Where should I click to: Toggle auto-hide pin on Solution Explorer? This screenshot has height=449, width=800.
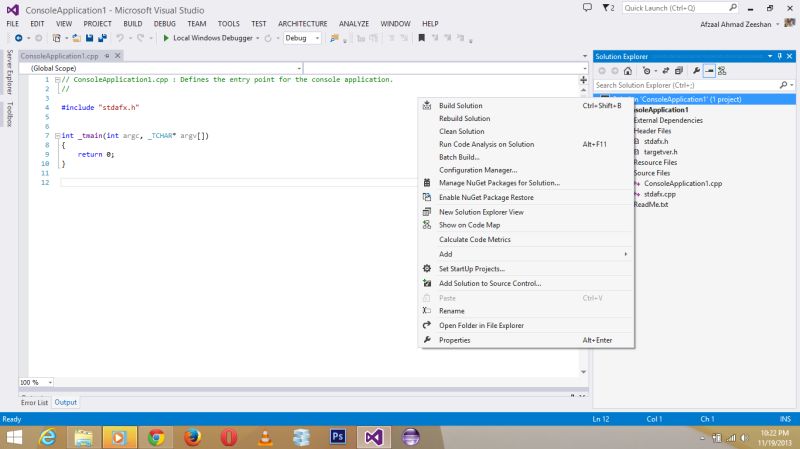pos(780,56)
